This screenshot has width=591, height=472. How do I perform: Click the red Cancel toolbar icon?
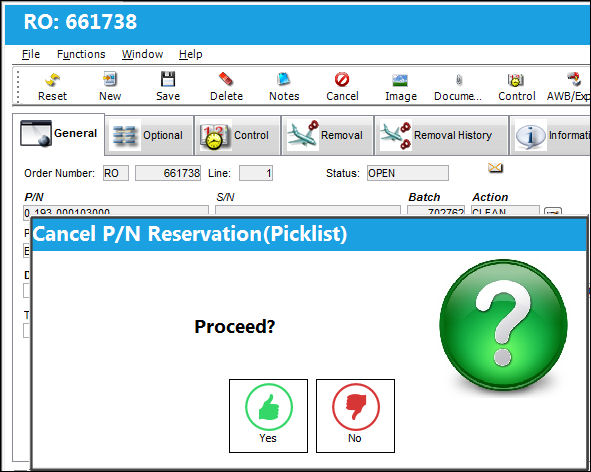(342, 87)
